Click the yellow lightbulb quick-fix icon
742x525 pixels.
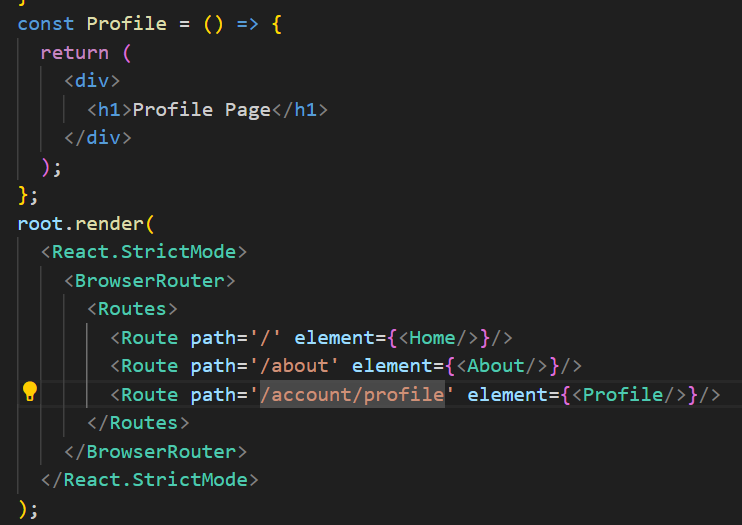pos(30,391)
